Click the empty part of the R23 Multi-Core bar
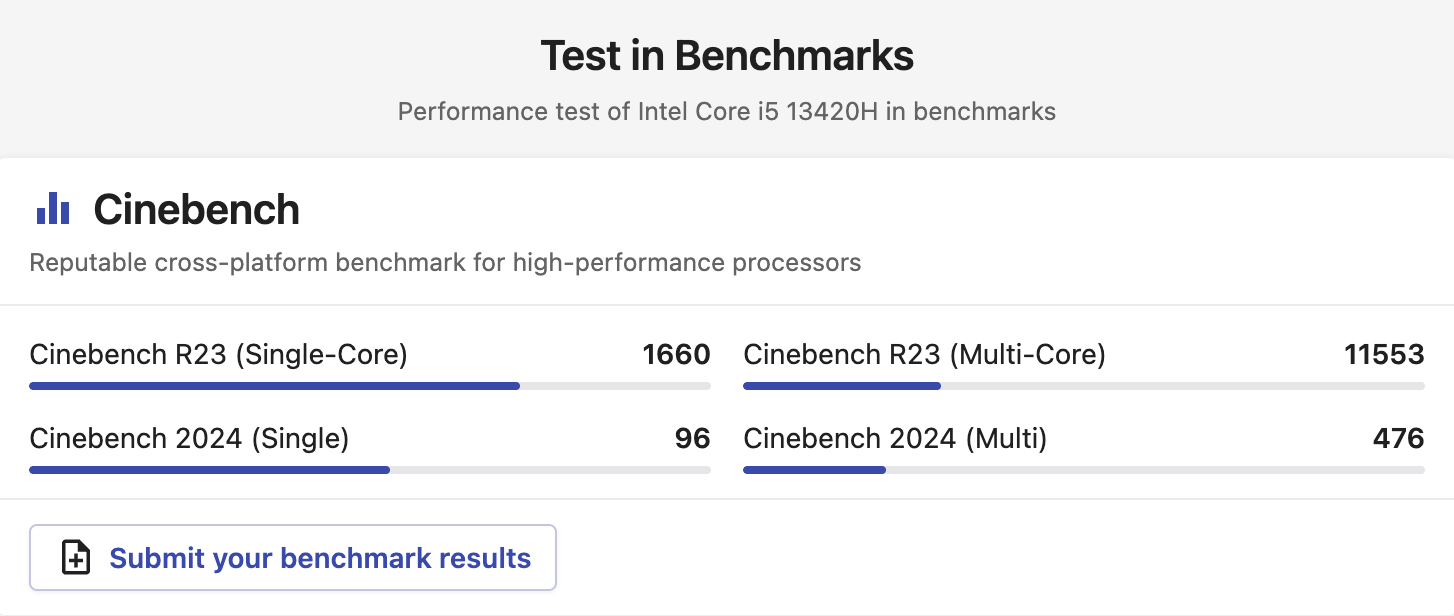The image size is (1454, 616). click(x=1183, y=386)
